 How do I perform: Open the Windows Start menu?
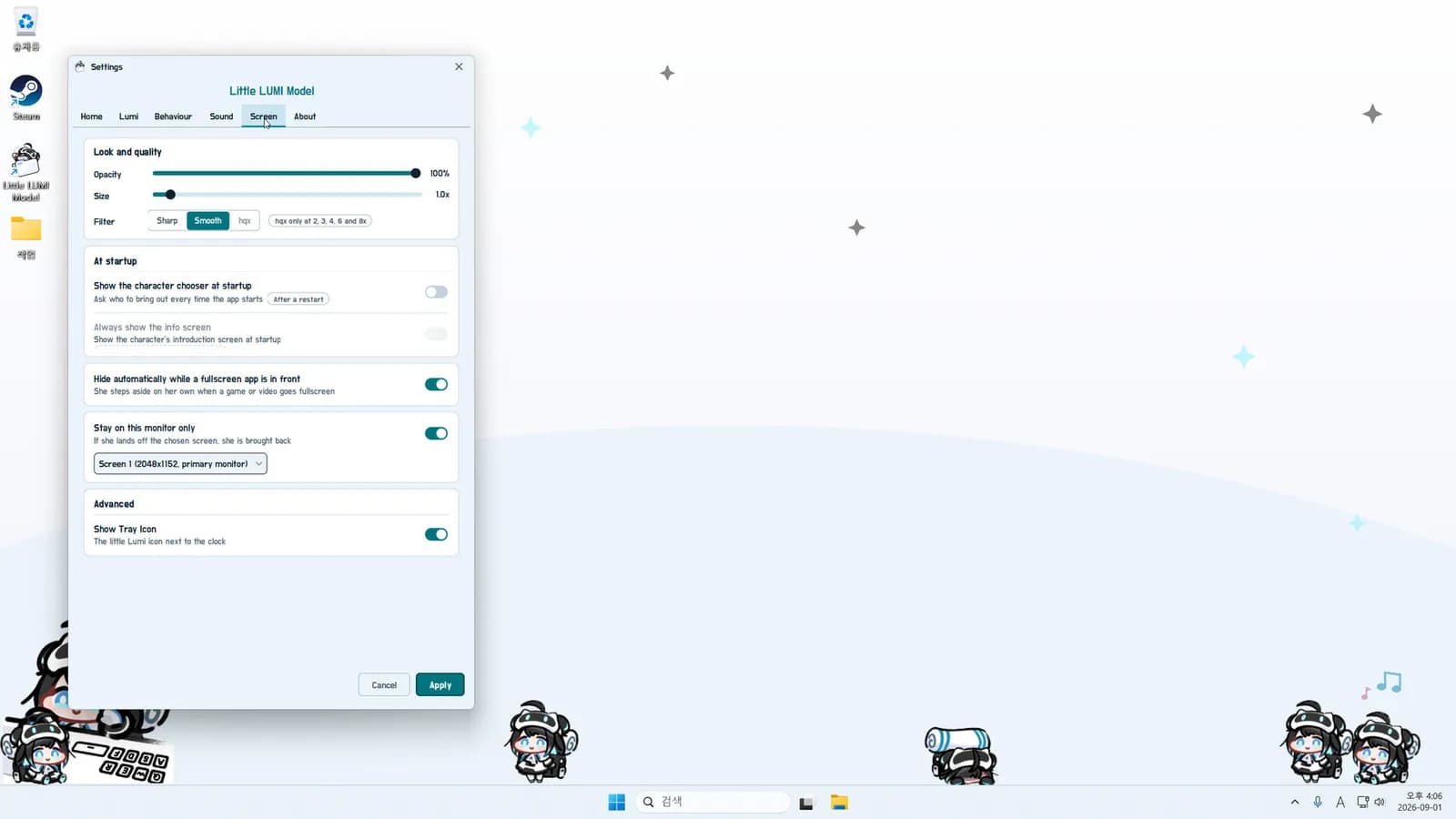tap(616, 802)
